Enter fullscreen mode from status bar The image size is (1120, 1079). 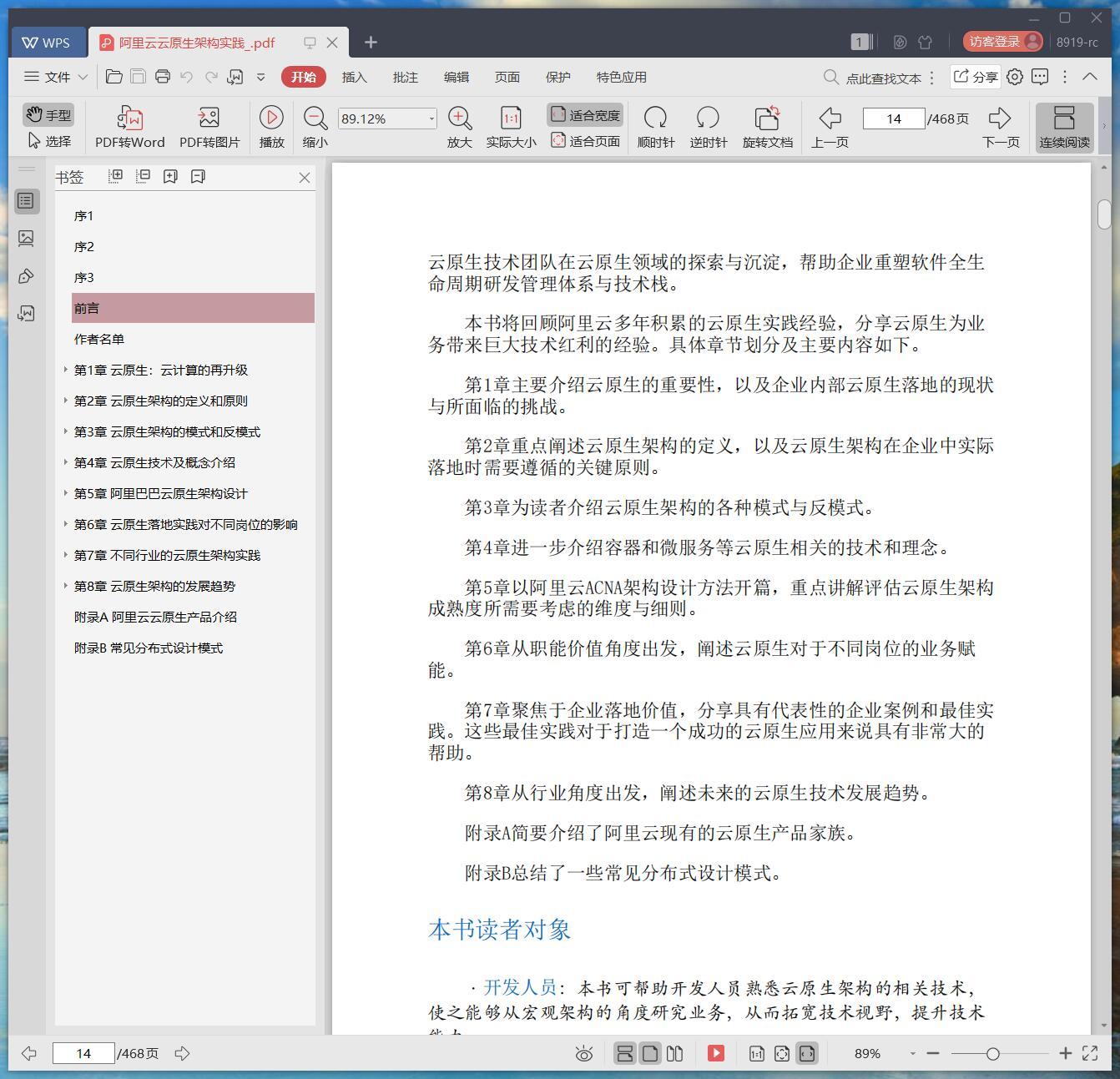[1090, 1053]
